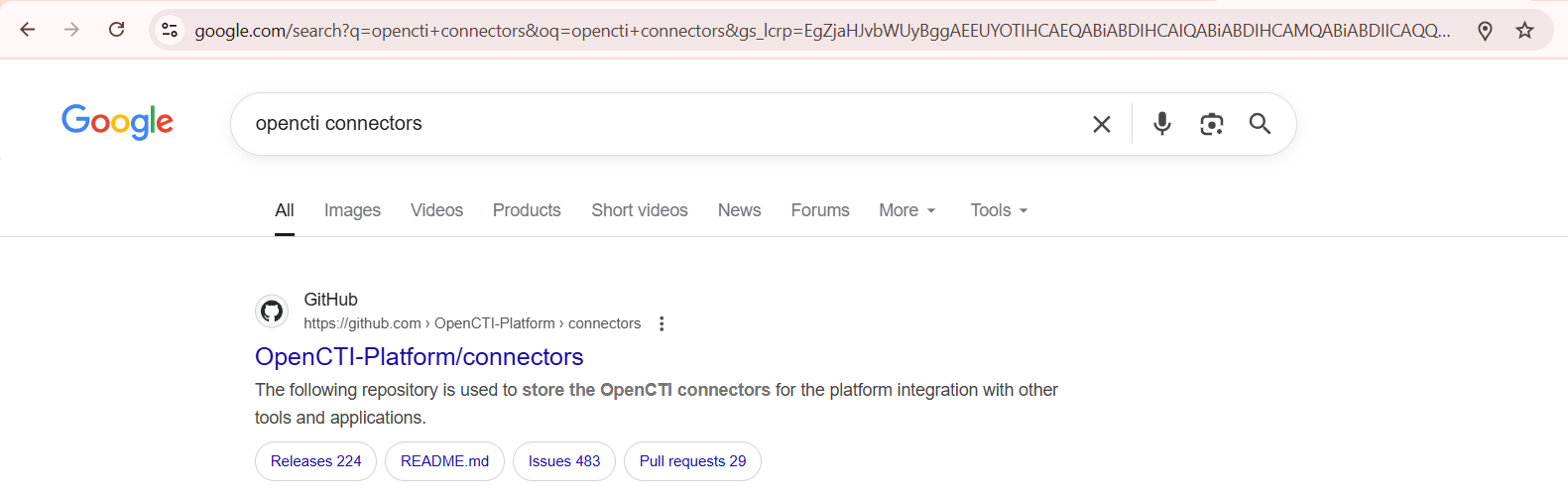Open the OpenCTI-Platform/connectors result link
This screenshot has width=1568, height=502.
419,356
